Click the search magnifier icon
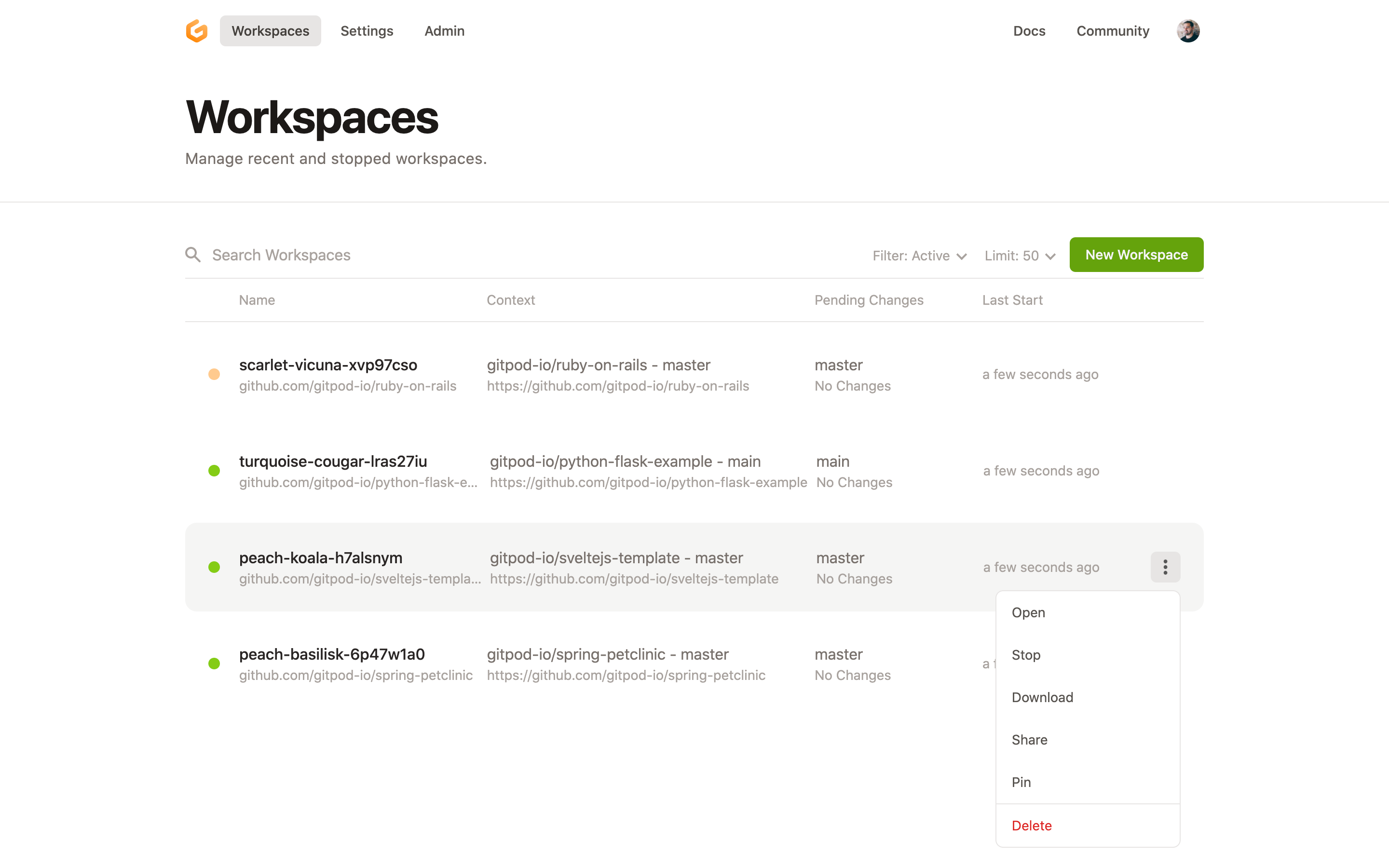 coord(193,255)
